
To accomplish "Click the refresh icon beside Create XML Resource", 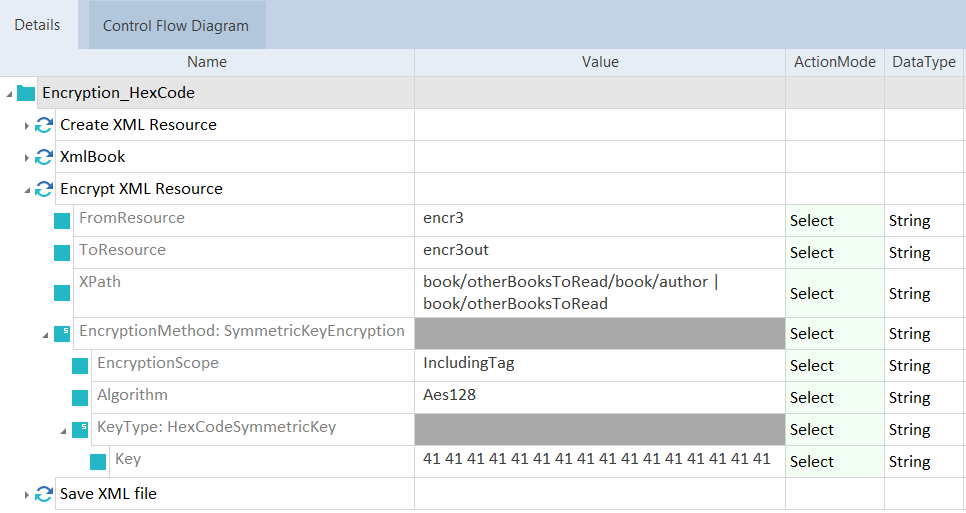I will [x=44, y=125].
